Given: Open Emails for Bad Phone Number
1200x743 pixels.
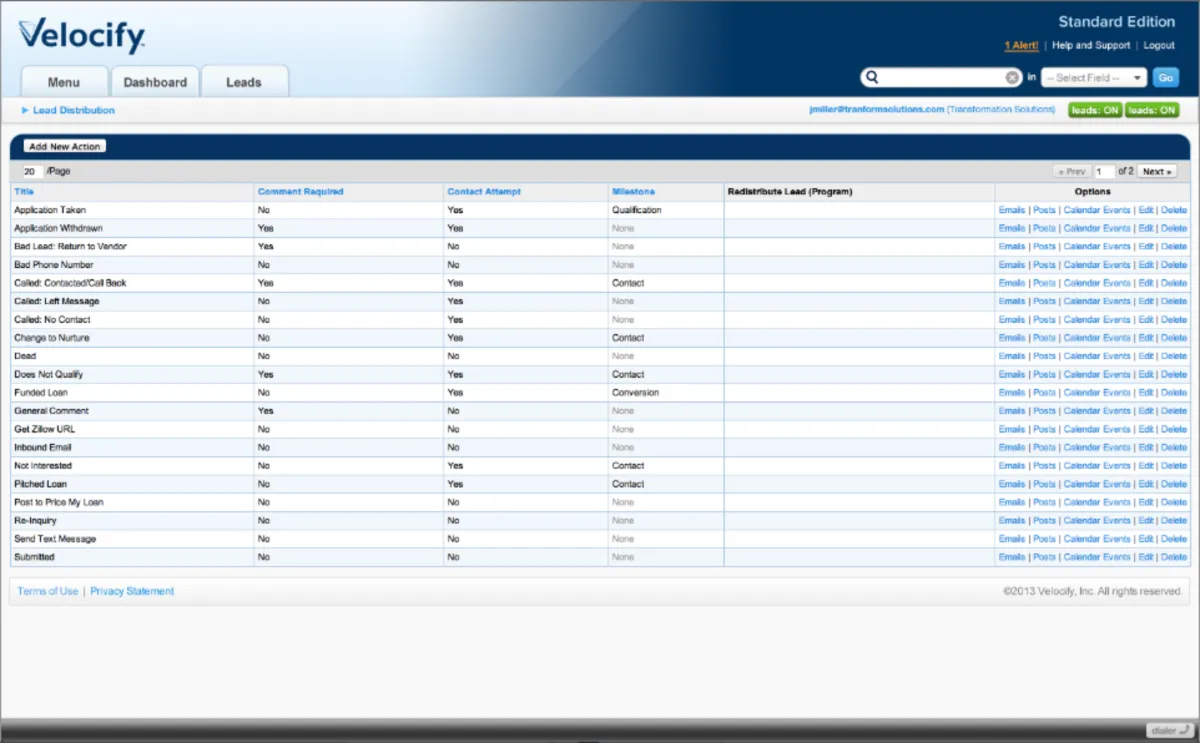Looking at the screenshot, I should pos(1012,265).
